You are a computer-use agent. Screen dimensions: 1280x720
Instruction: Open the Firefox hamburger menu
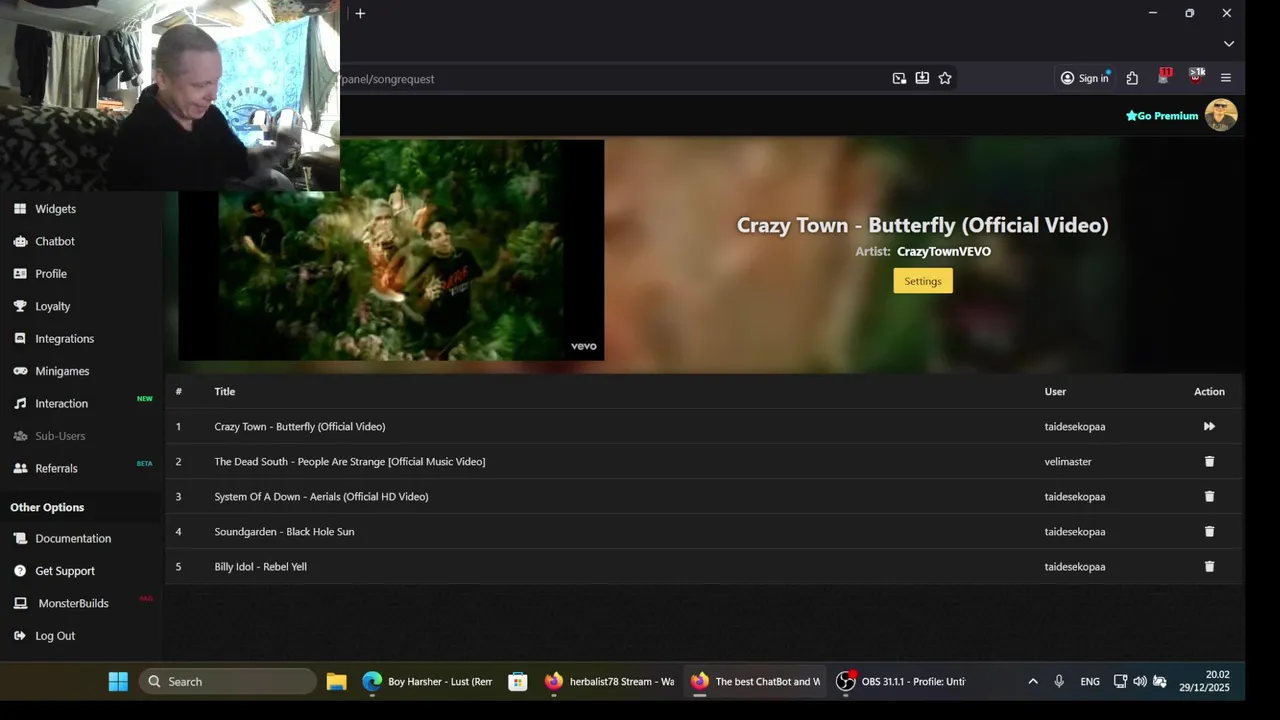[1226, 78]
